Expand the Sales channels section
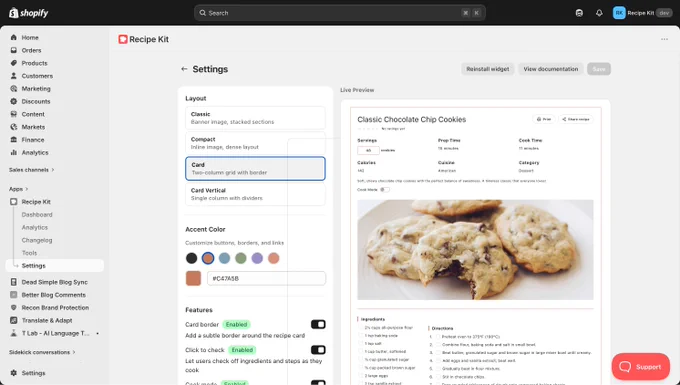 pyautogui.click(x=32, y=170)
